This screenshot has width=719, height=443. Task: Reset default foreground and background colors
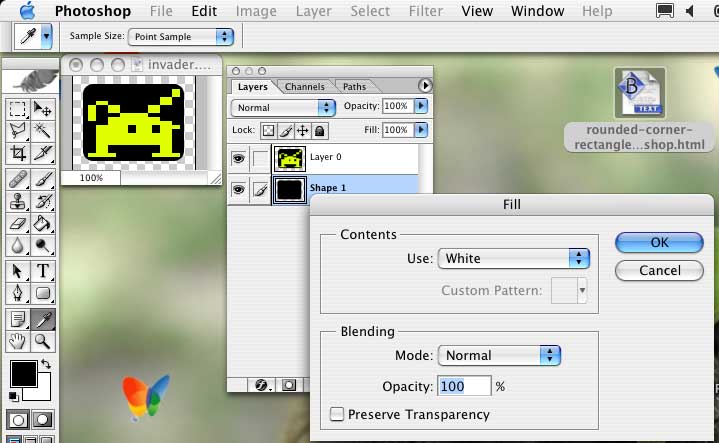[x=13, y=396]
